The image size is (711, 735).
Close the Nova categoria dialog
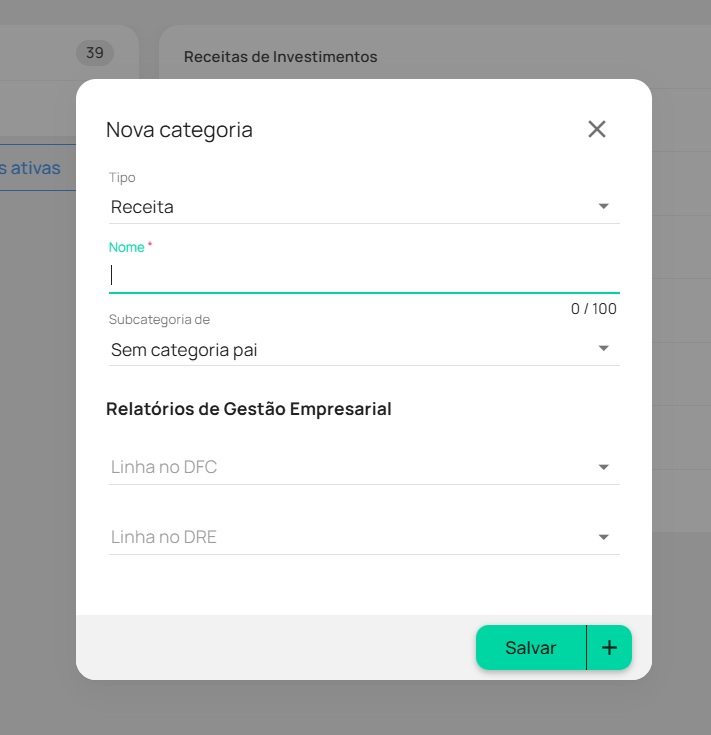[597, 129]
